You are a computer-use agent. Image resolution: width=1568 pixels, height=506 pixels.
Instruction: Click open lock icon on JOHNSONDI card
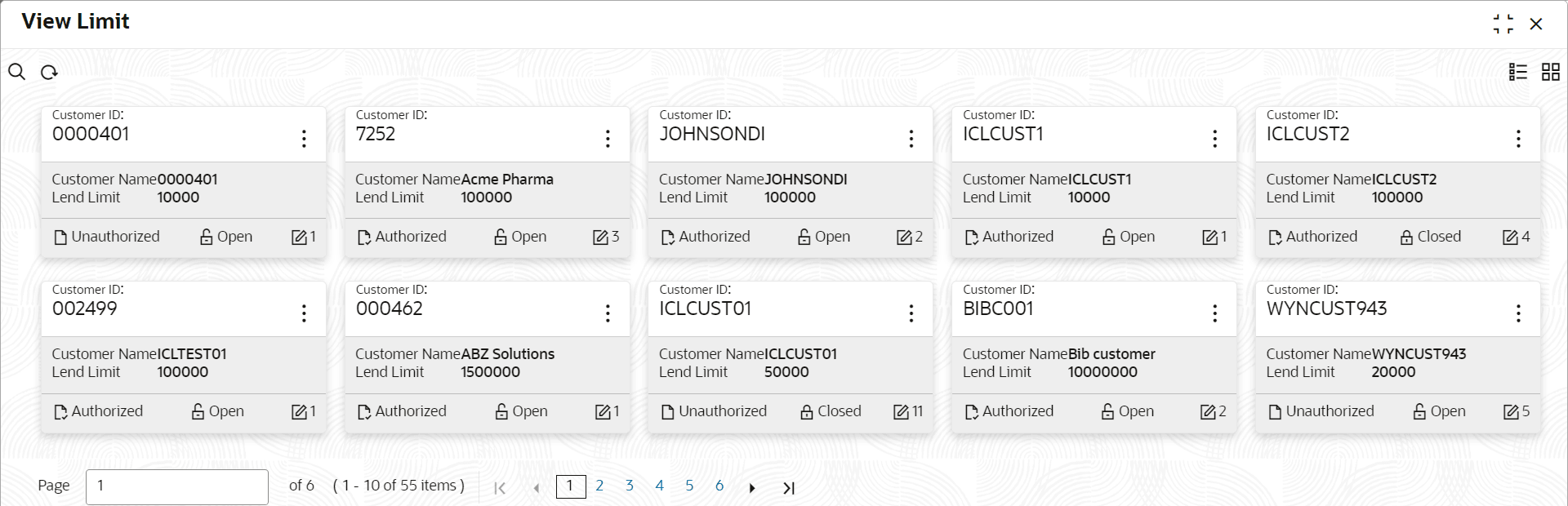tap(804, 237)
